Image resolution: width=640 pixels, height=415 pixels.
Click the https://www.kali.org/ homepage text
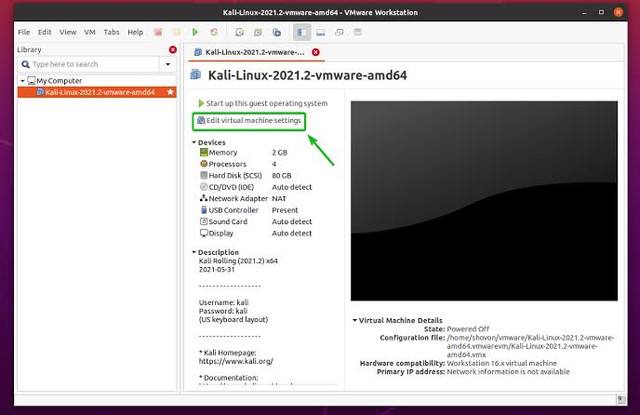pyautogui.click(x=236, y=361)
